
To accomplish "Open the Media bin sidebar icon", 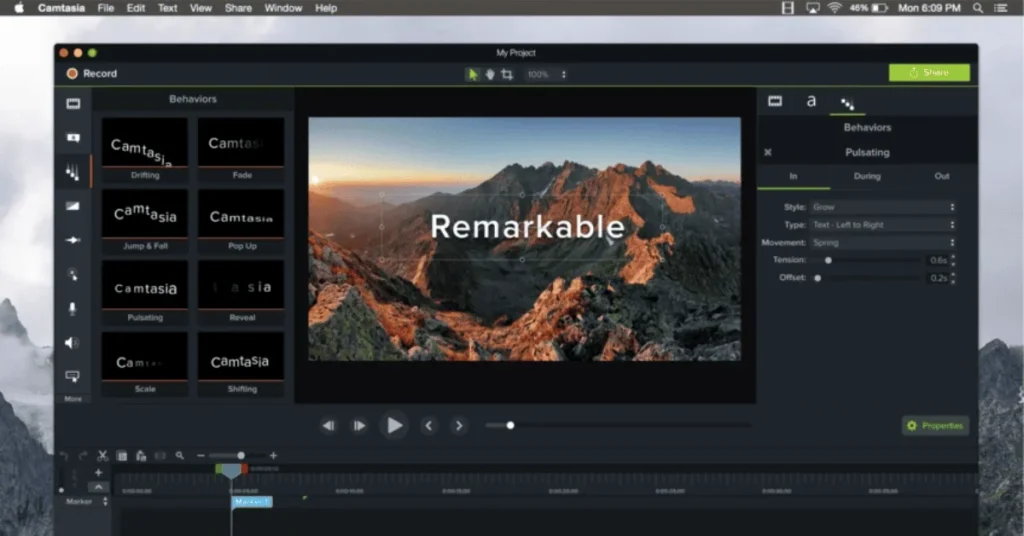I will 72,104.
